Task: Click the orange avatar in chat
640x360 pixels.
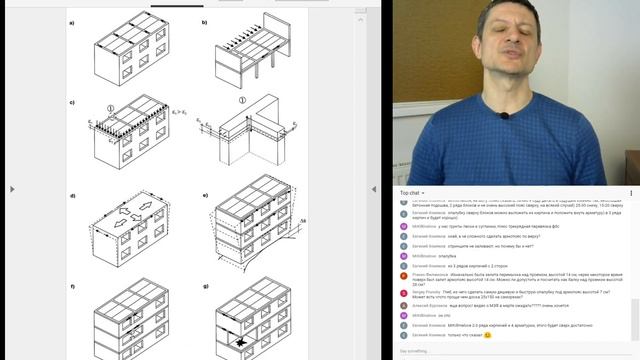Action: click(x=404, y=276)
